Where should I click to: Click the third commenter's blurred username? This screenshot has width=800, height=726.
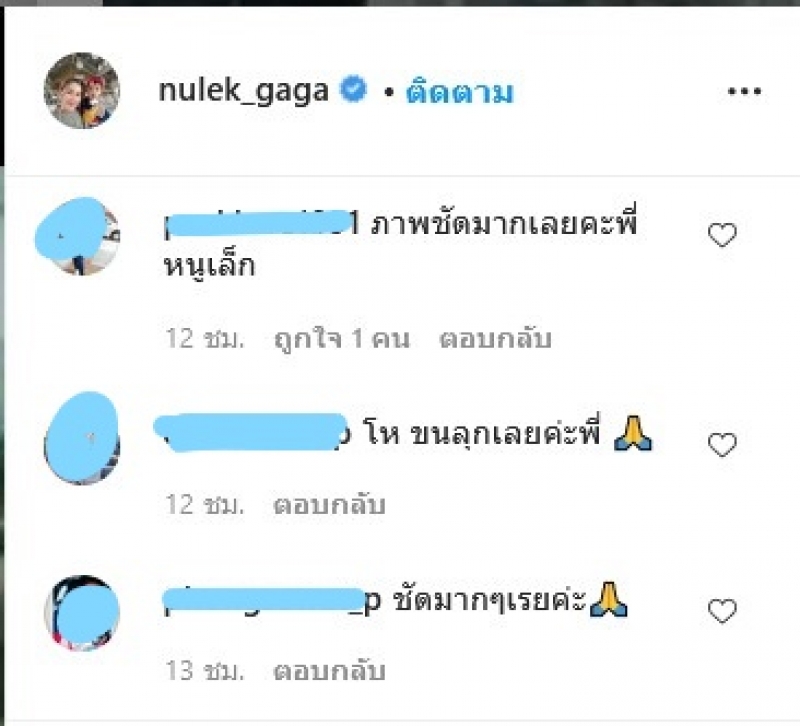point(271,600)
